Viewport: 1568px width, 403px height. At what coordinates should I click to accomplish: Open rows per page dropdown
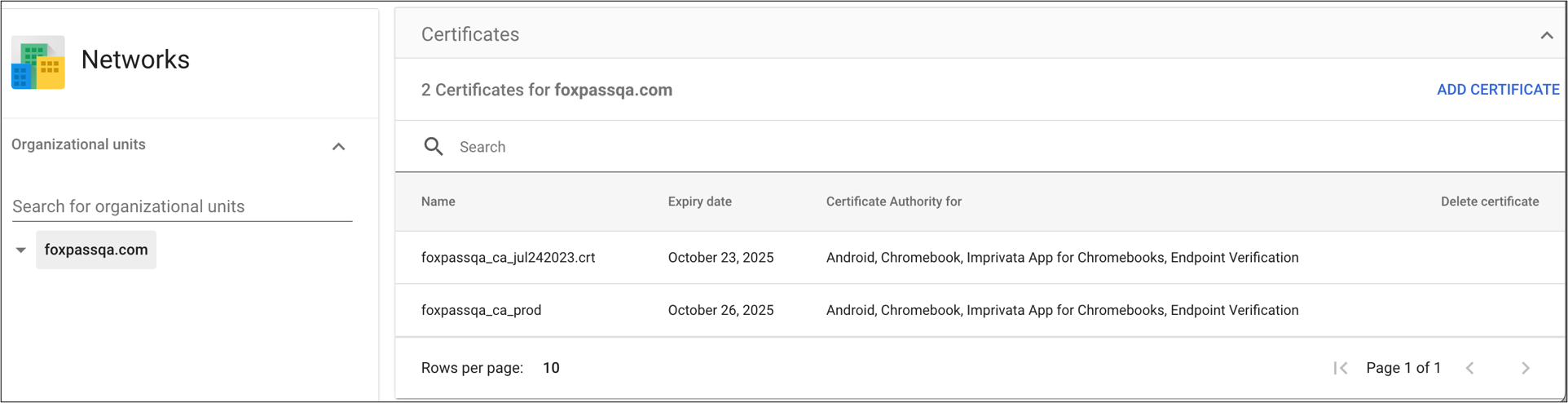(551, 368)
